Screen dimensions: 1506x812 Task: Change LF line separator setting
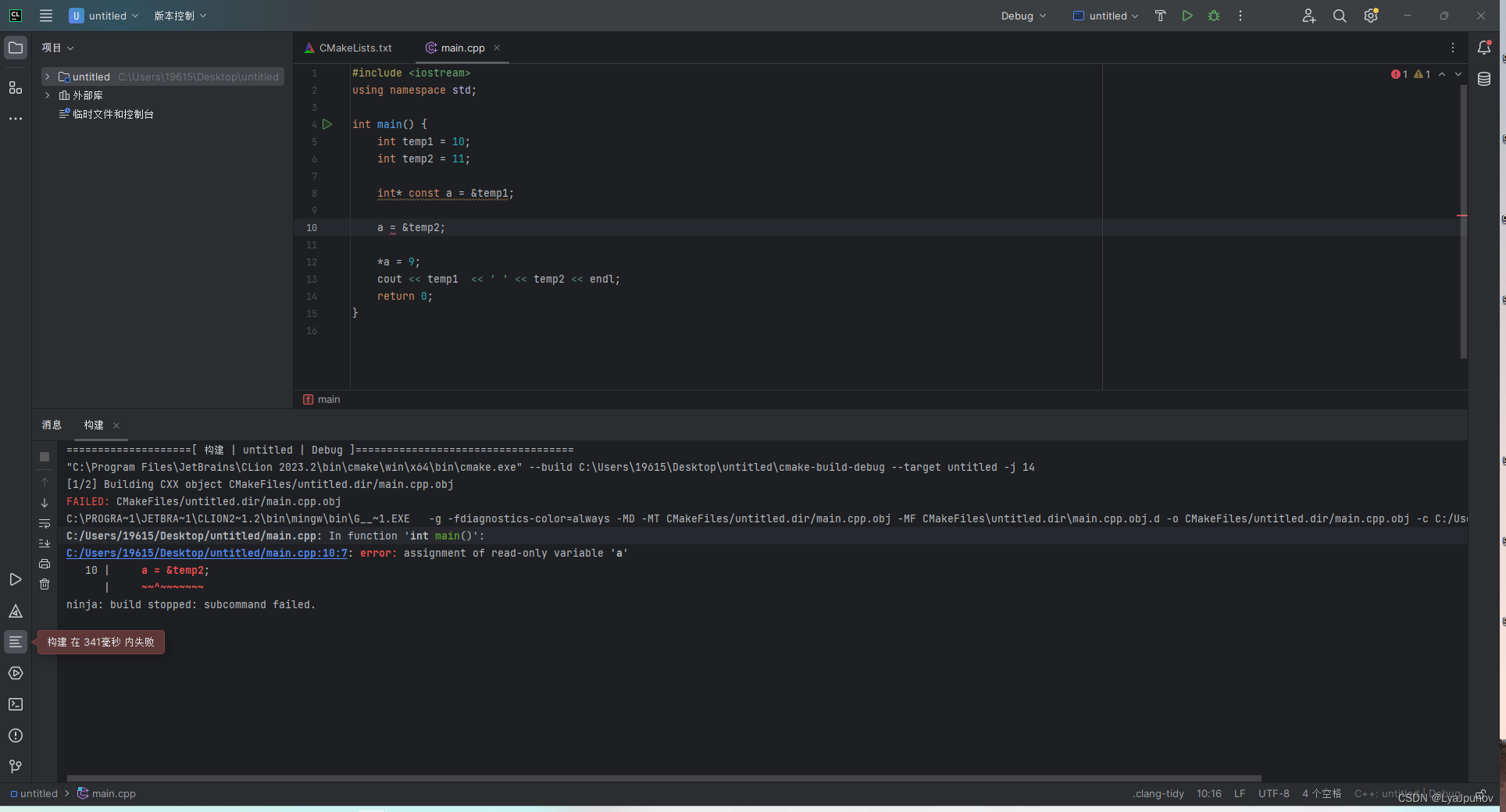point(1240,793)
